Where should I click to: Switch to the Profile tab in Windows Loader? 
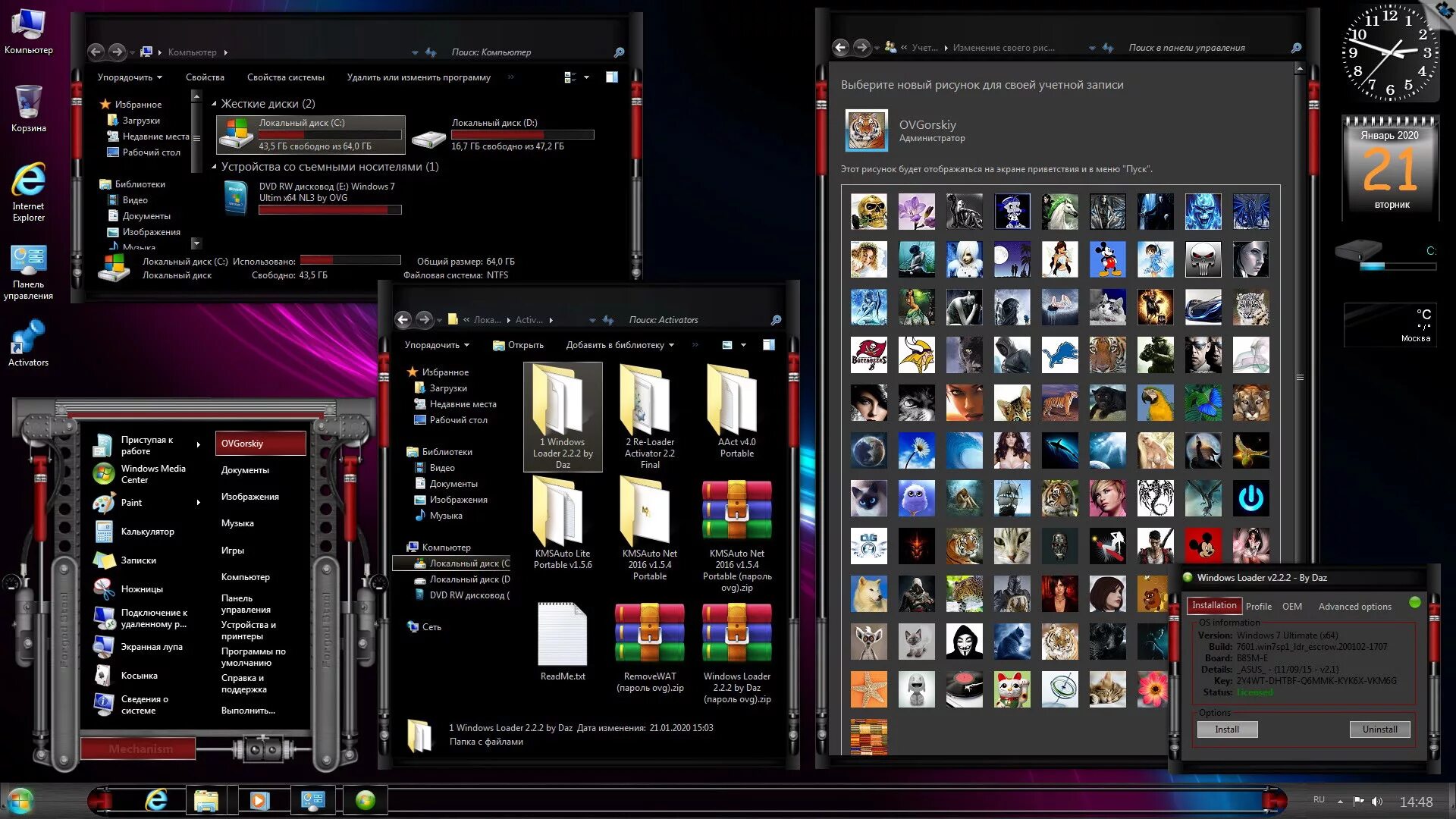click(1259, 607)
